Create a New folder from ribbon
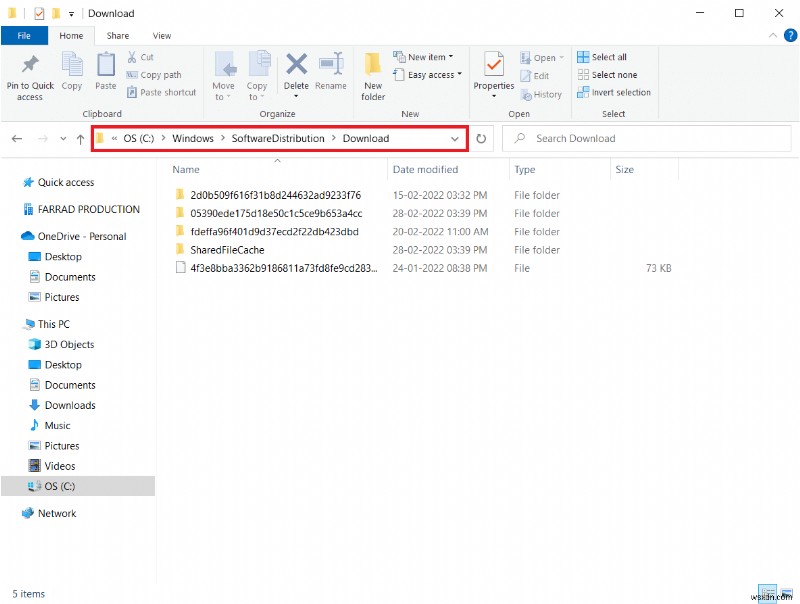Screen dimensions: 800x604 [373, 76]
